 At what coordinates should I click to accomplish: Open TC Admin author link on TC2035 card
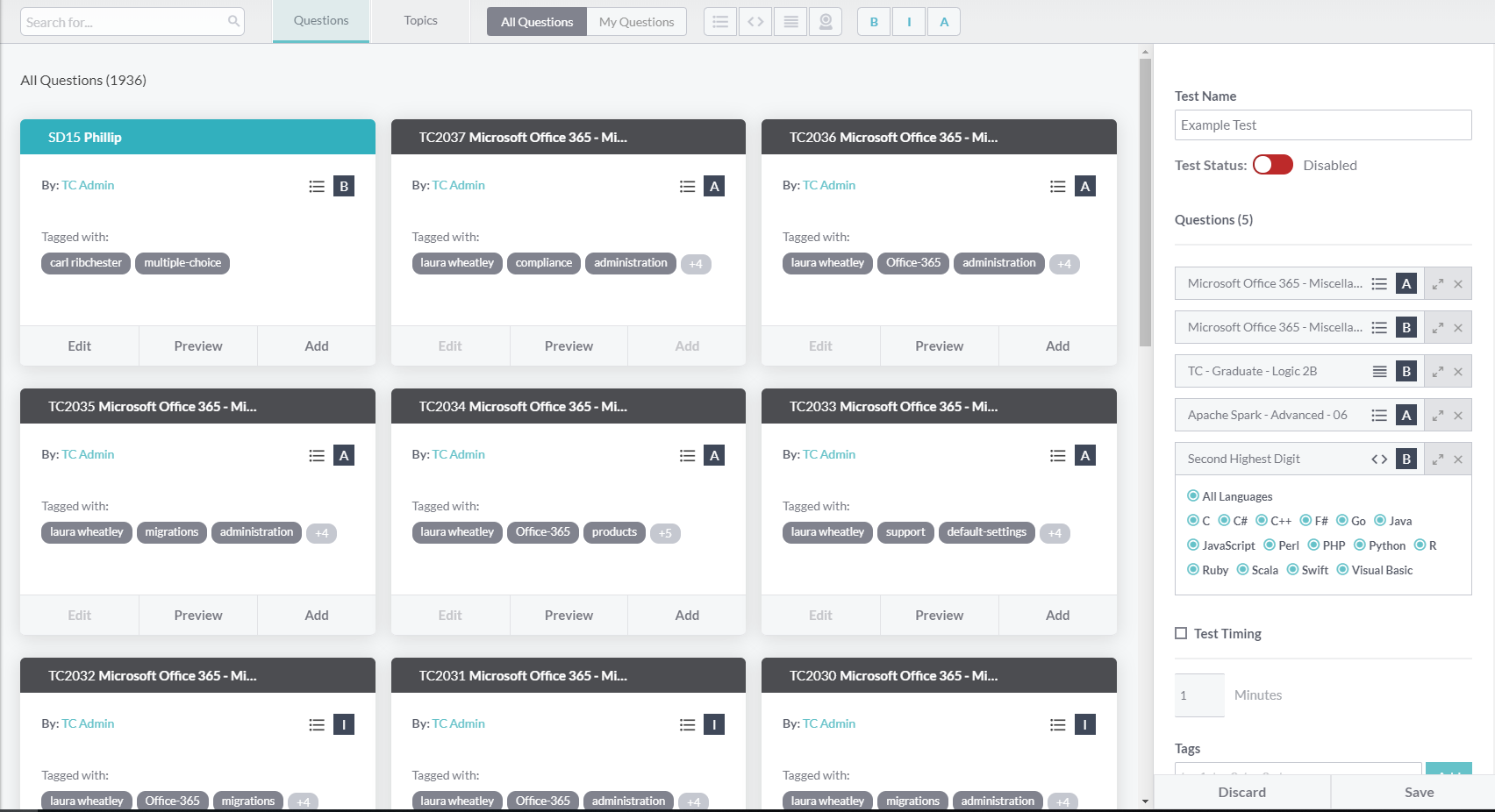88,454
